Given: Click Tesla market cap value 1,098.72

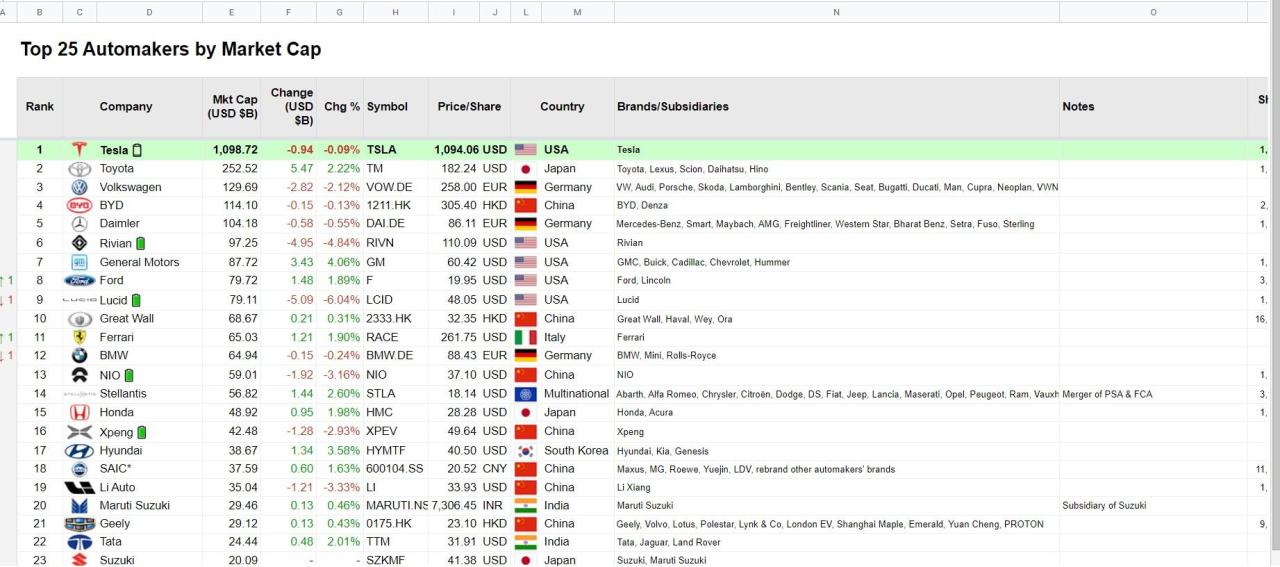Looking at the screenshot, I should click(x=235, y=150).
